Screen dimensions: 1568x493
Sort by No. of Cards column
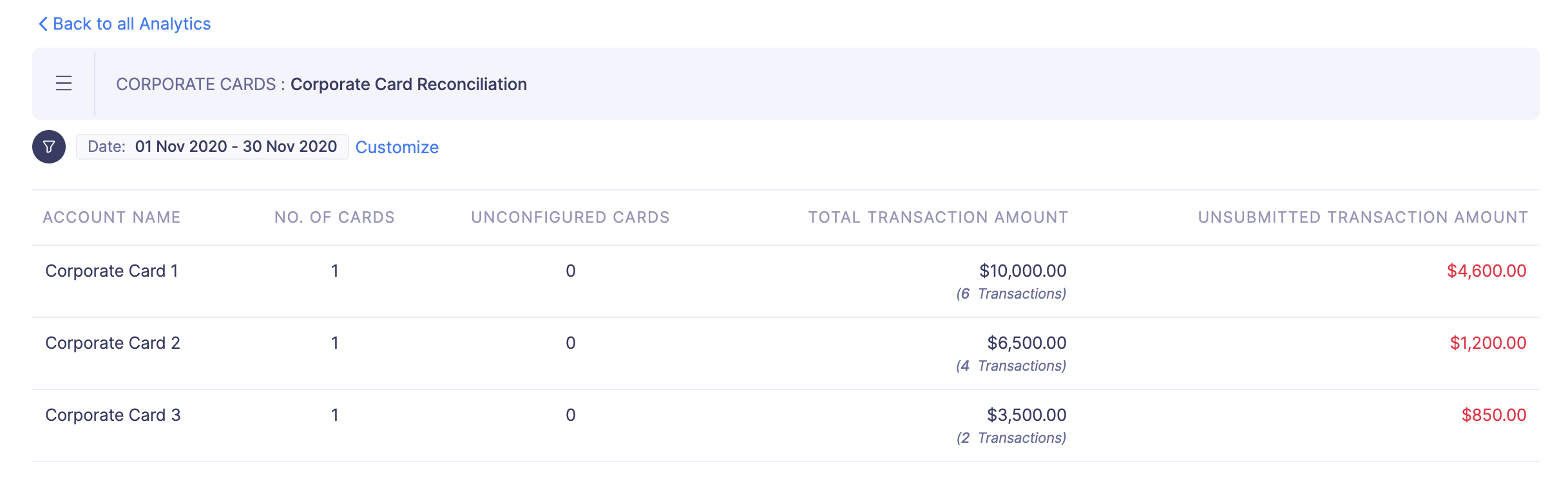coord(334,218)
